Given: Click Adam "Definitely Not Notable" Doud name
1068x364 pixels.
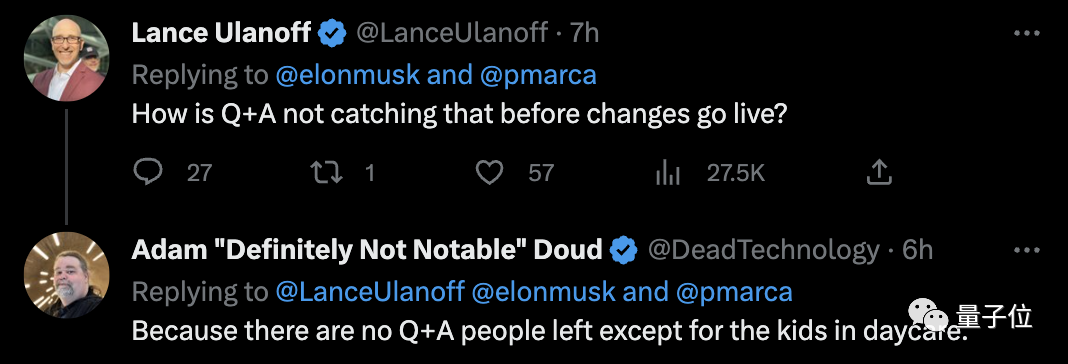Looking at the screenshot, I should pos(367,250).
